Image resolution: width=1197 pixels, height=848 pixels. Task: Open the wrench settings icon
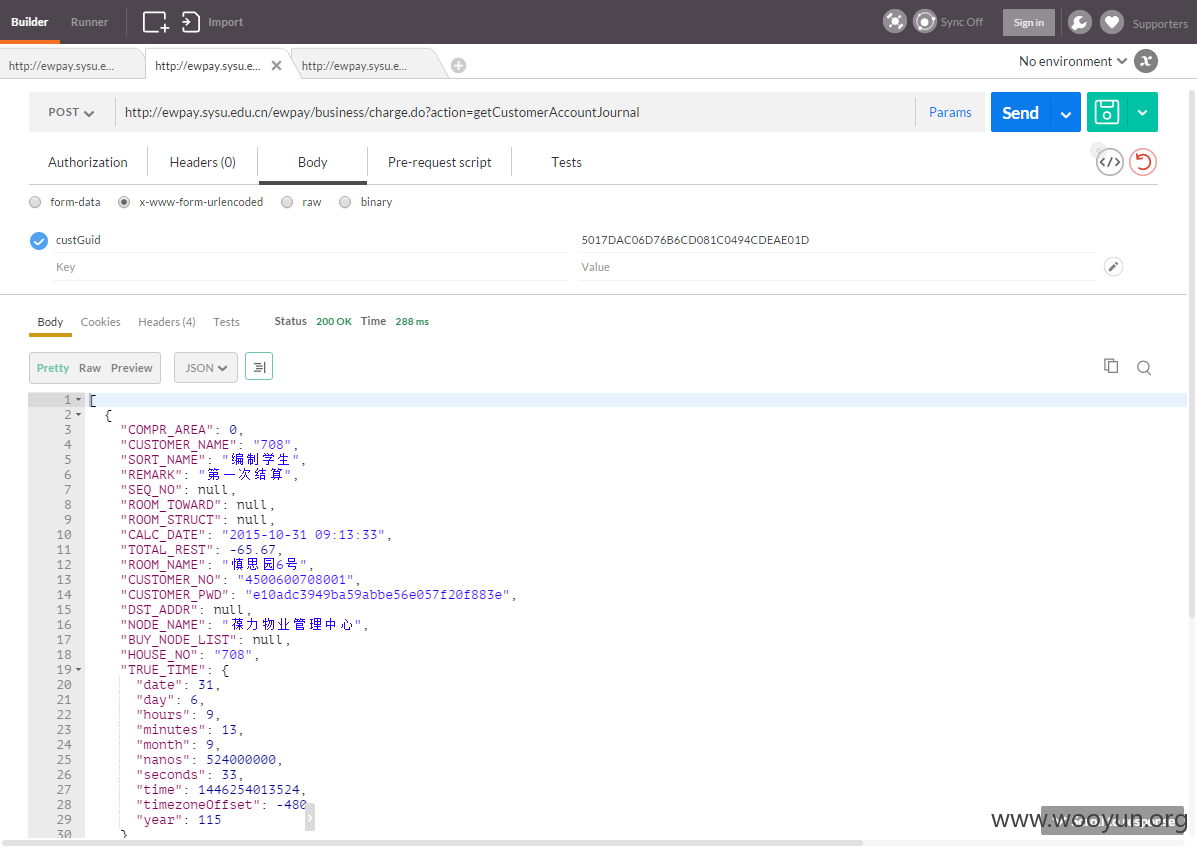point(1079,22)
